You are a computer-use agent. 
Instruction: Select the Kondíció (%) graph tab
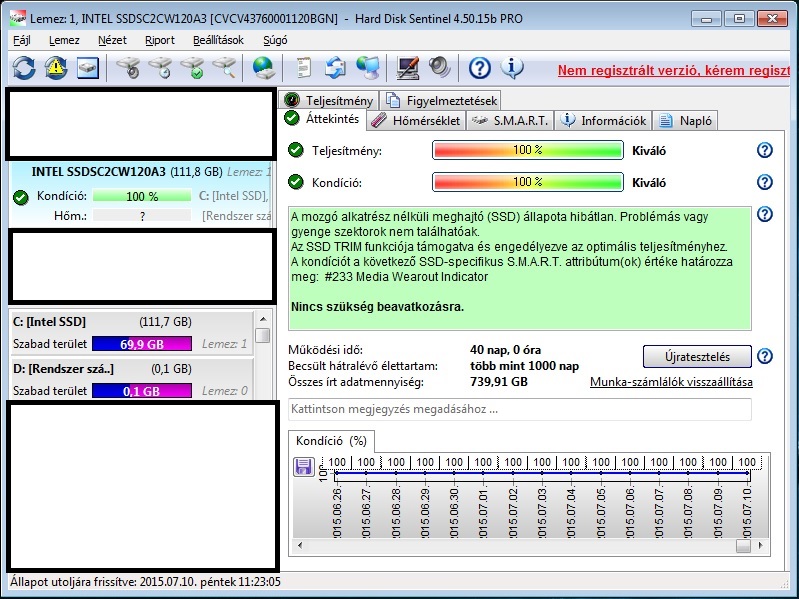pyautogui.click(x=331, y=441)
